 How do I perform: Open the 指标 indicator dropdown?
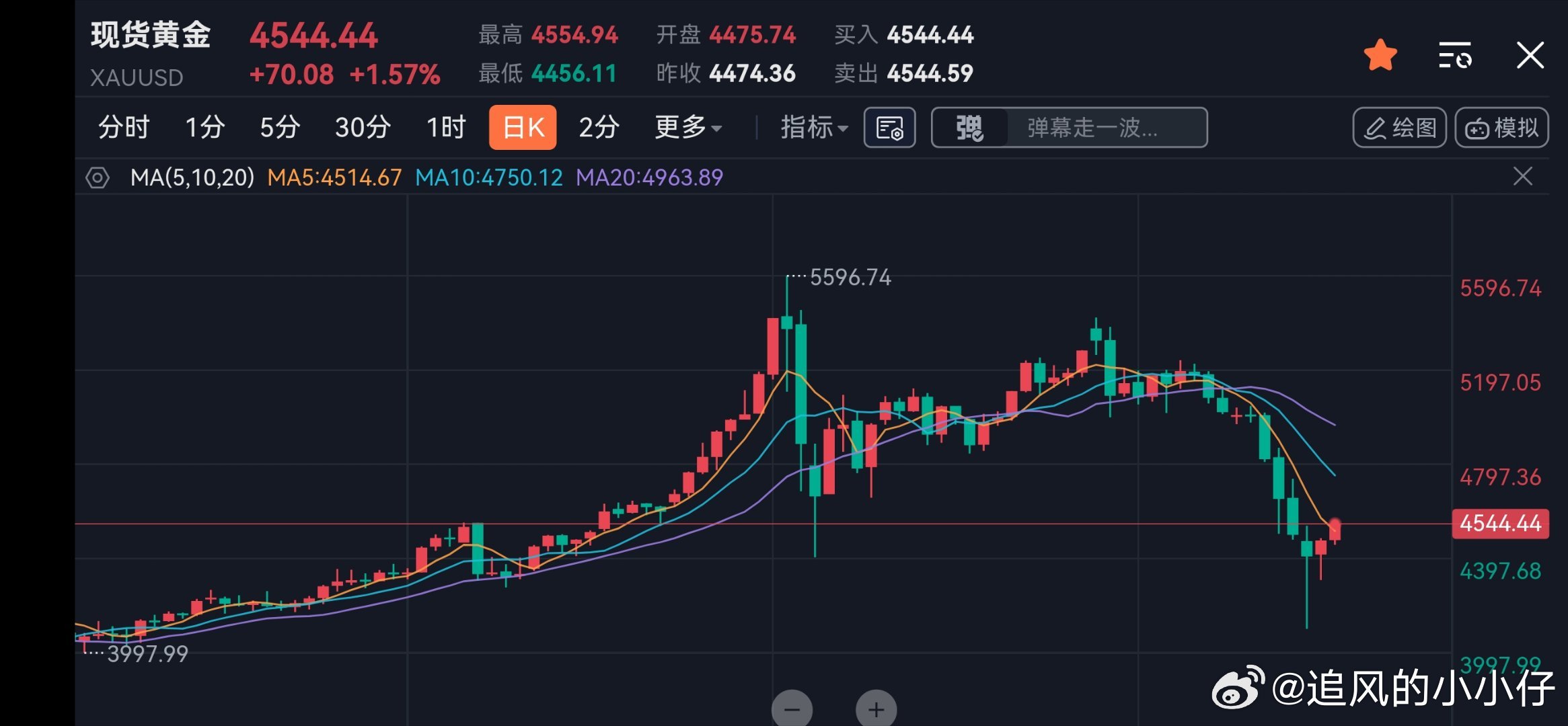point(813,126)
